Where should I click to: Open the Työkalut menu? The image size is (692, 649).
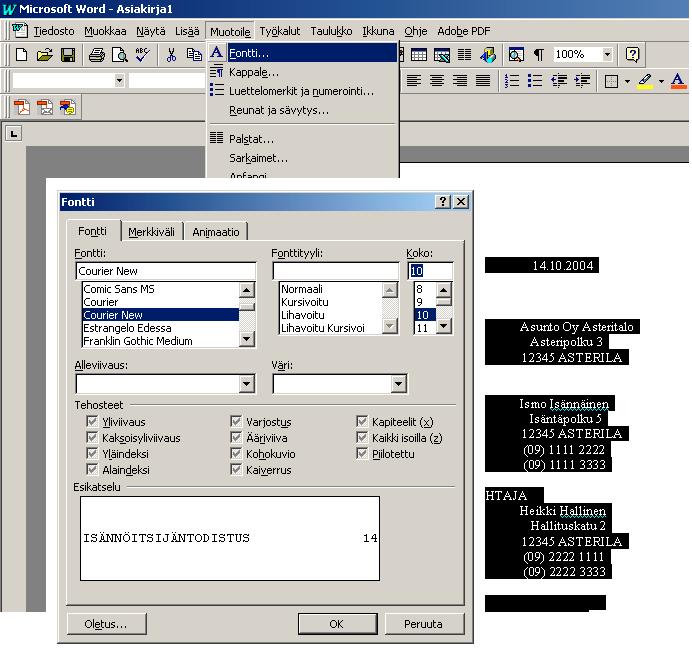pos(279,31)
